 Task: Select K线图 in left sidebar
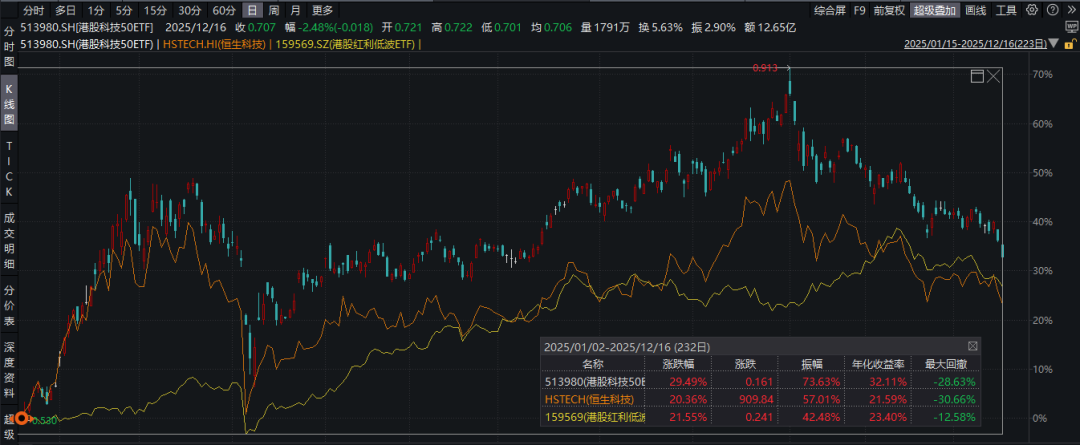click(x=9, y=105)
